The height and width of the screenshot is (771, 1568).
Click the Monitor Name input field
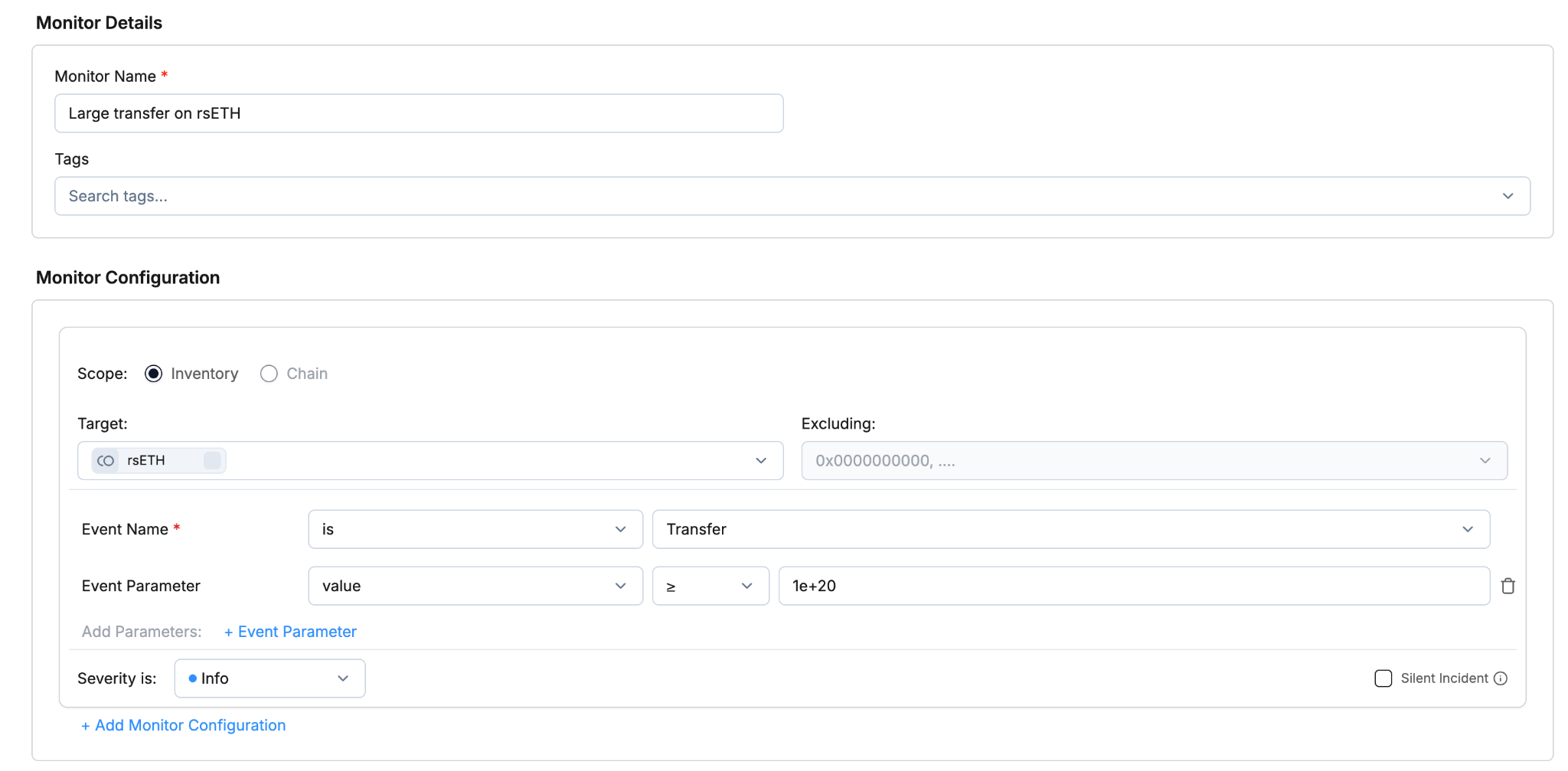(x=418, y=113)
